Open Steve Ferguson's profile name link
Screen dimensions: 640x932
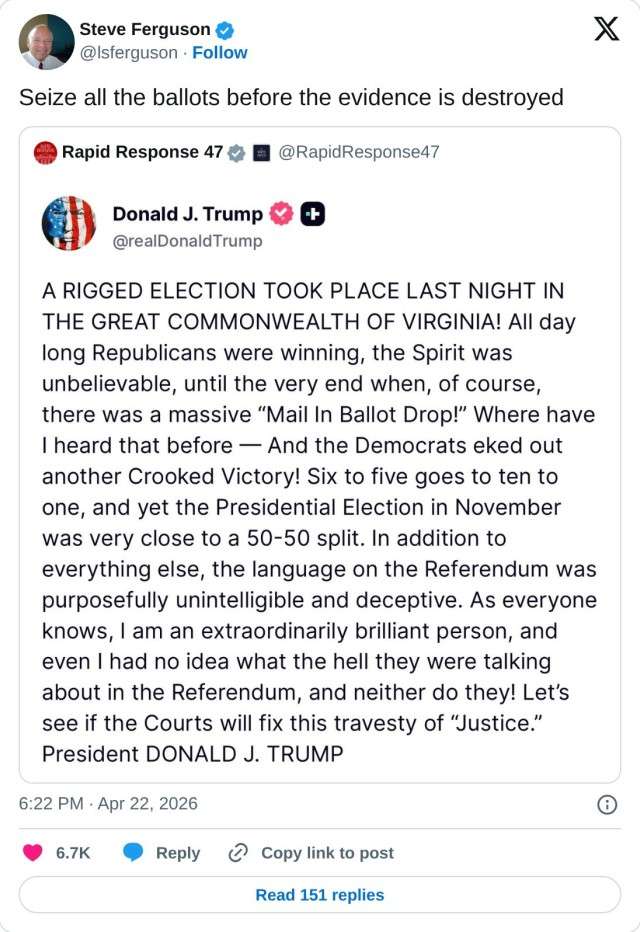[144, 30]
